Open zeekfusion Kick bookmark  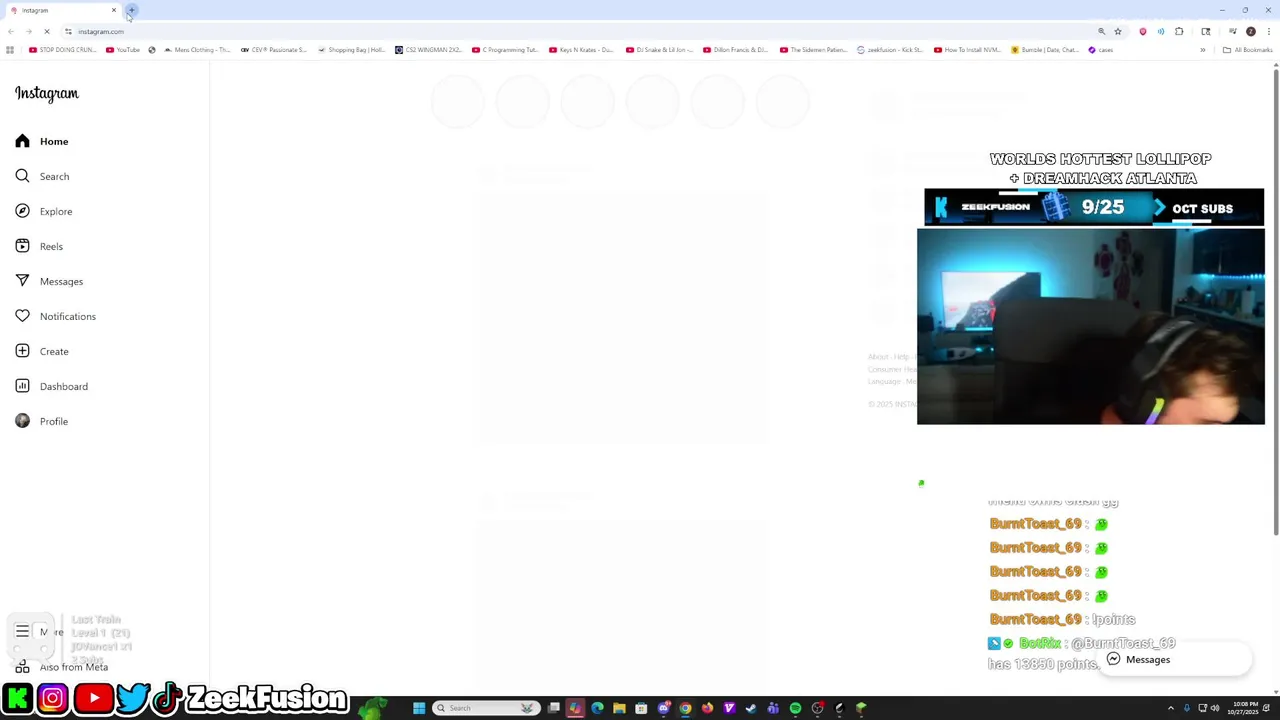pos(890,50)
